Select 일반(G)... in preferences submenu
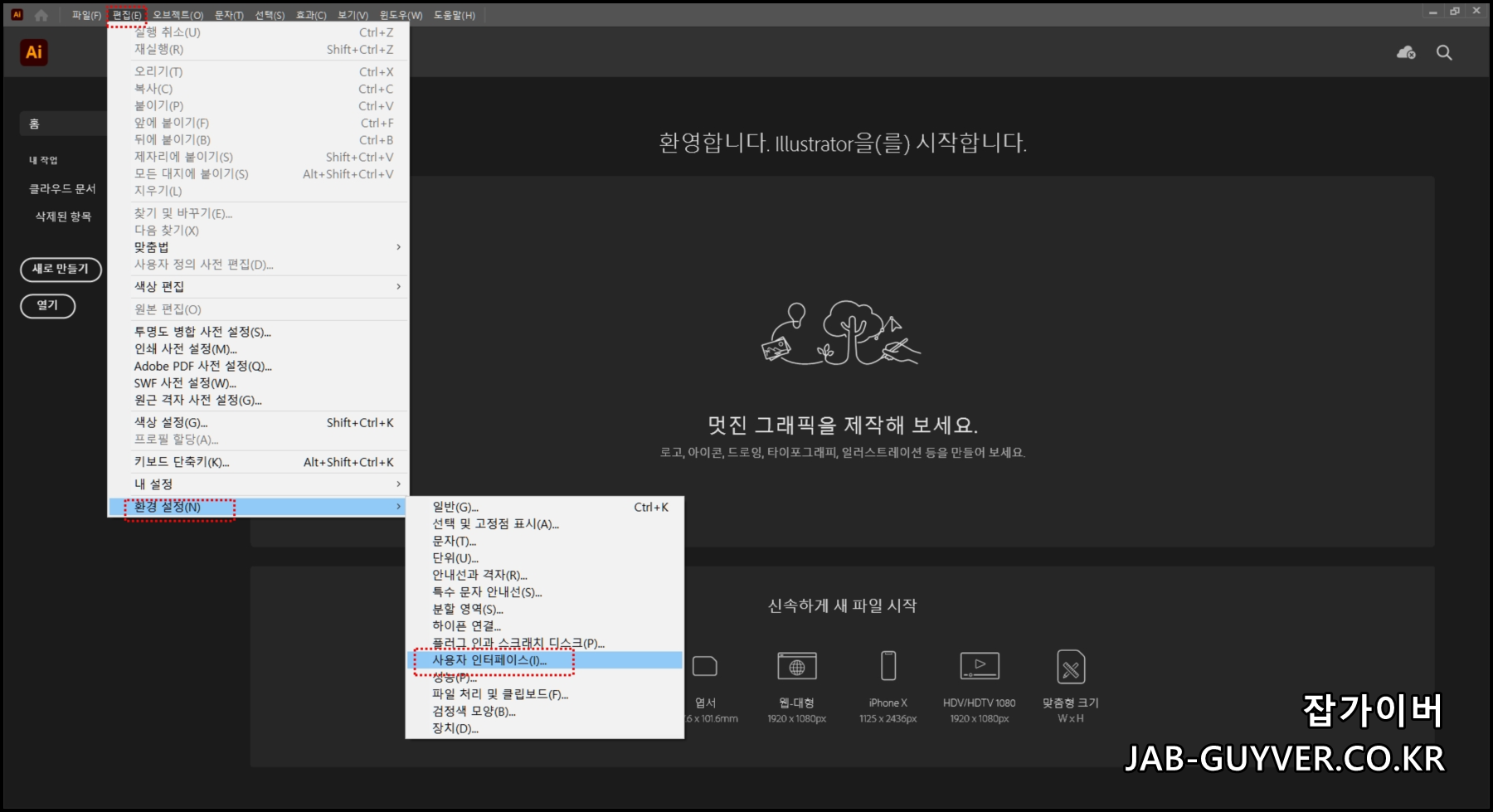Viewport: 1493px width, 812px height. point(545,507)
